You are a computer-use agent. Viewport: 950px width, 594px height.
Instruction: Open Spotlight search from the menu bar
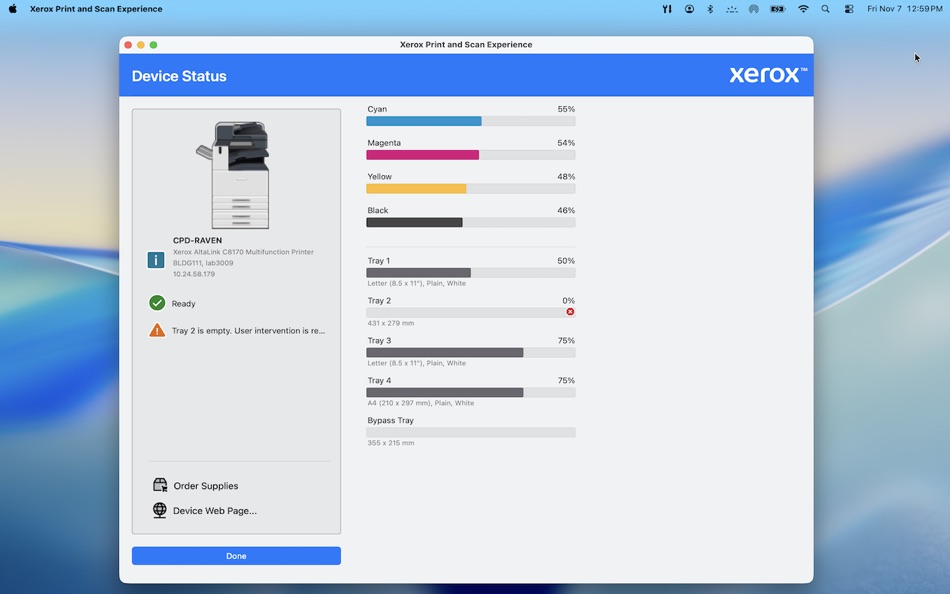[825, 8]
